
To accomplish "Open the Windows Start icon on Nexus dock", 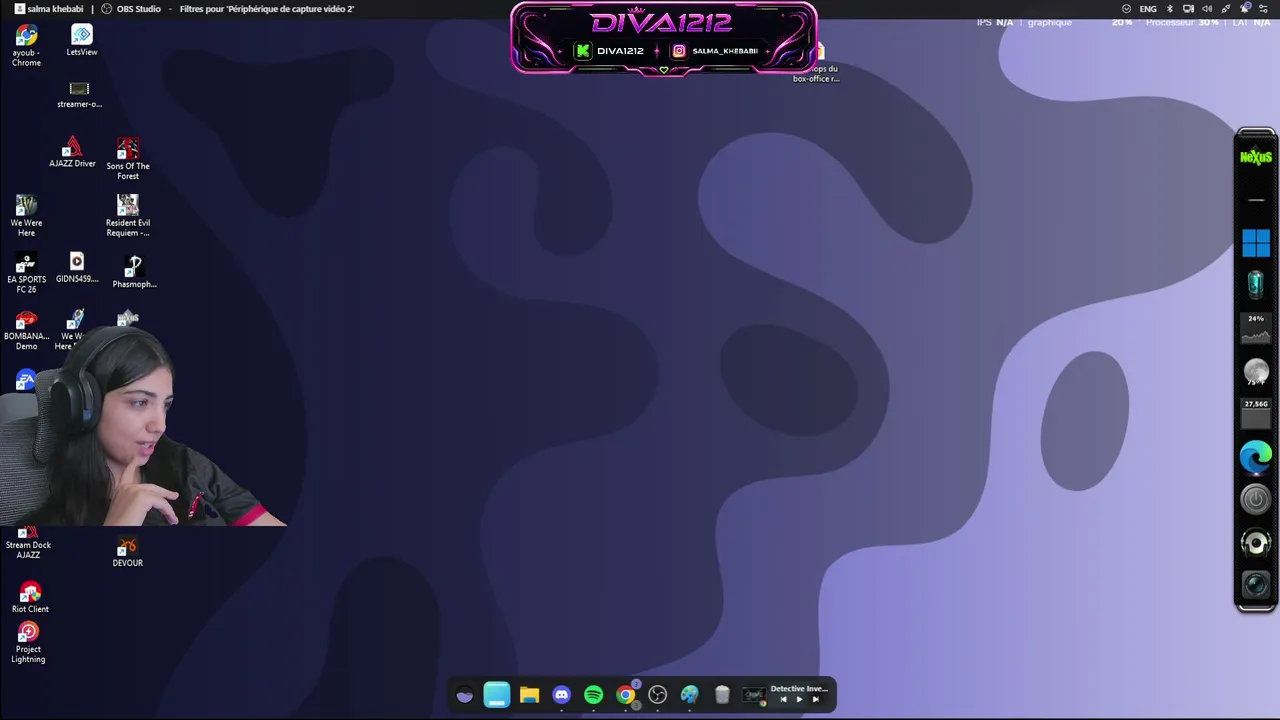I will click(1256, 243).
